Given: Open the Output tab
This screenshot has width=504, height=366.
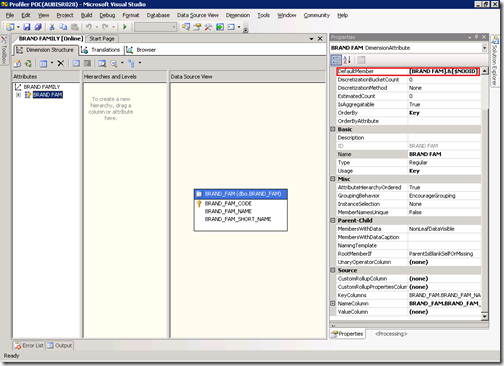Looking at the screenshot, I should pyautogui.click(x=60, y=346).
